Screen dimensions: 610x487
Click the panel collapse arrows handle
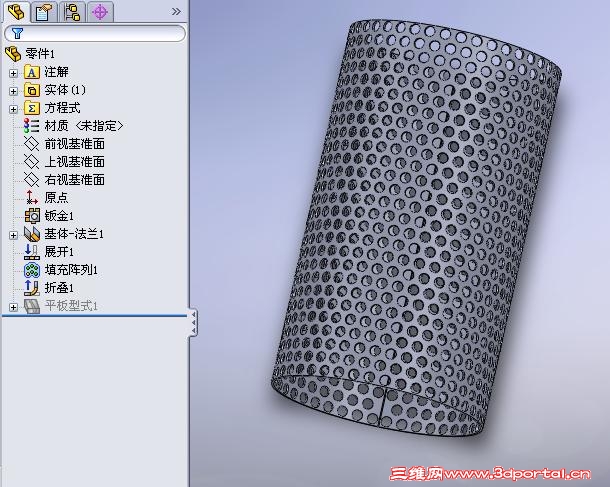(193, 322)
